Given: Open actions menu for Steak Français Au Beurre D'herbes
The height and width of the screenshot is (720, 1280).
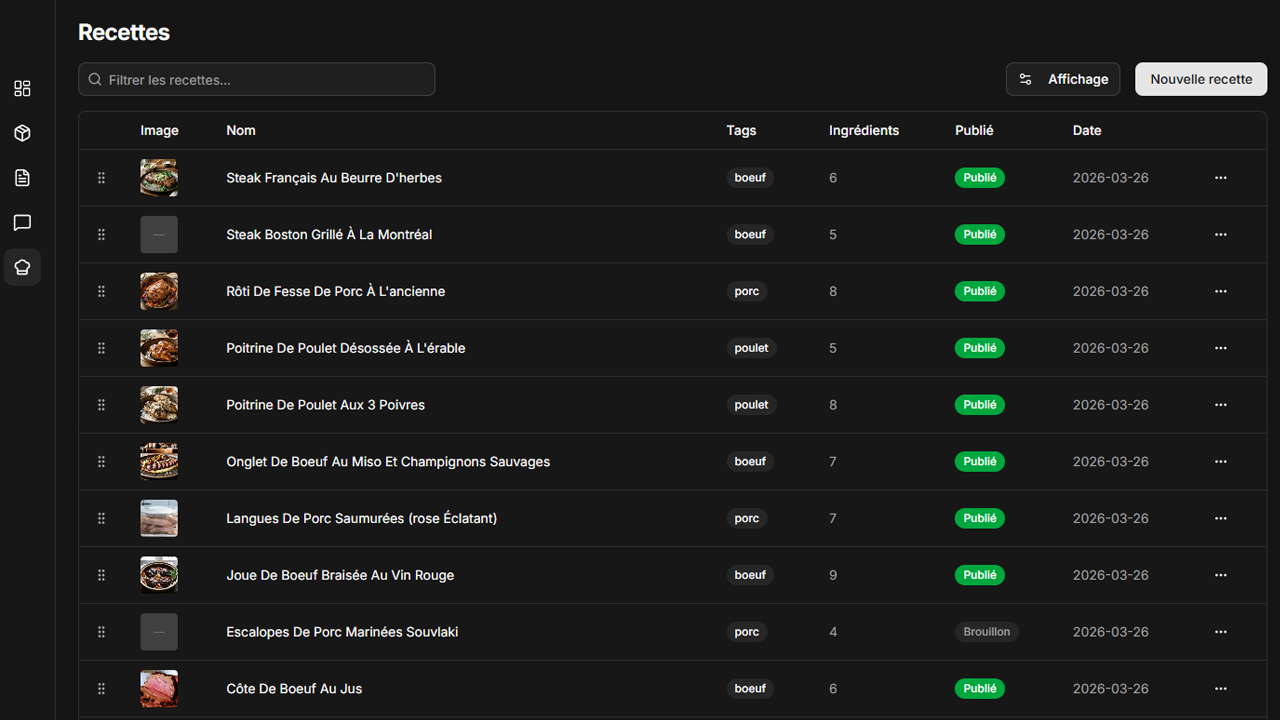Looking at the screenshot, I should point(1220,178).
